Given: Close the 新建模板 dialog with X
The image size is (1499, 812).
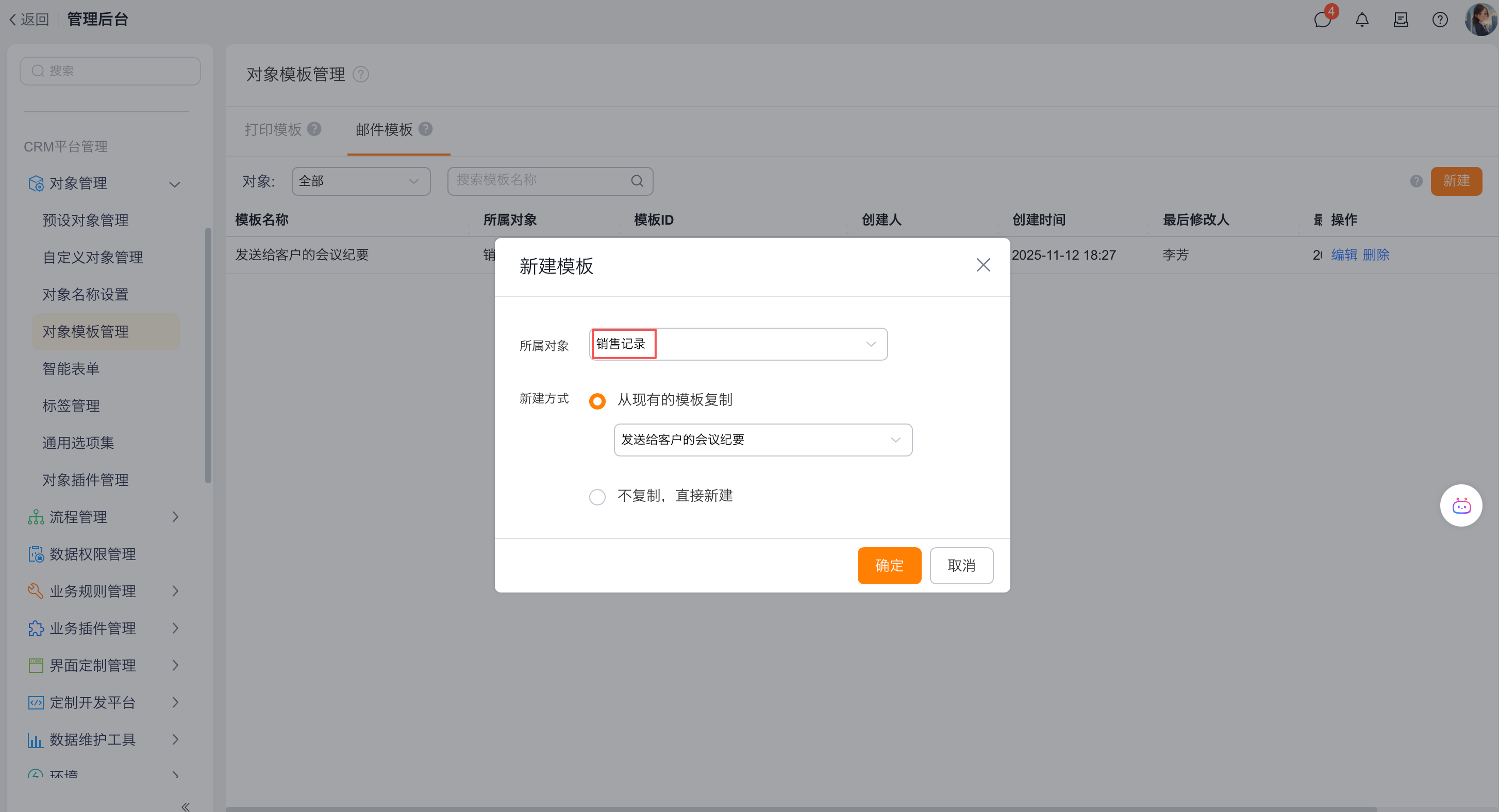Looking at the screenshot, I should point(983,265).
